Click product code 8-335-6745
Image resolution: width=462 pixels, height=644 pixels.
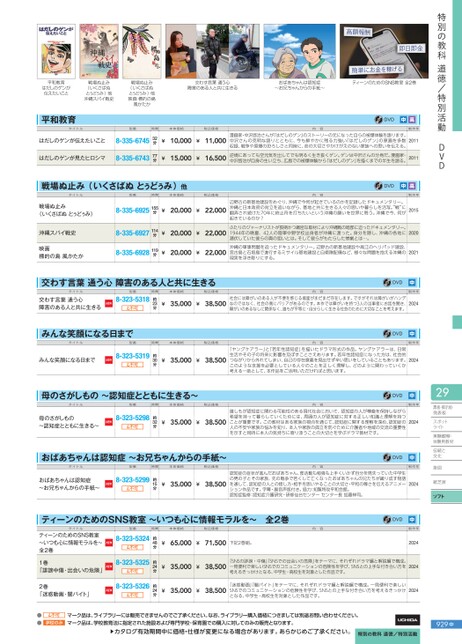pyautogui.click(x=132, y=140)
